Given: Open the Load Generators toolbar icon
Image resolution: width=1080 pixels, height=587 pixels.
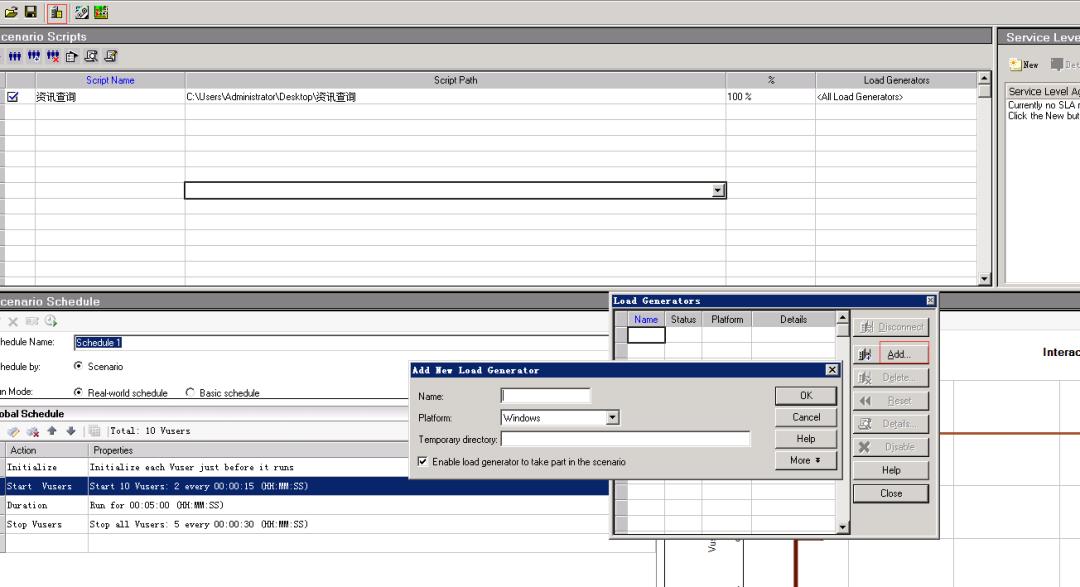Looking at the screenshot, I should pos(57,12).
